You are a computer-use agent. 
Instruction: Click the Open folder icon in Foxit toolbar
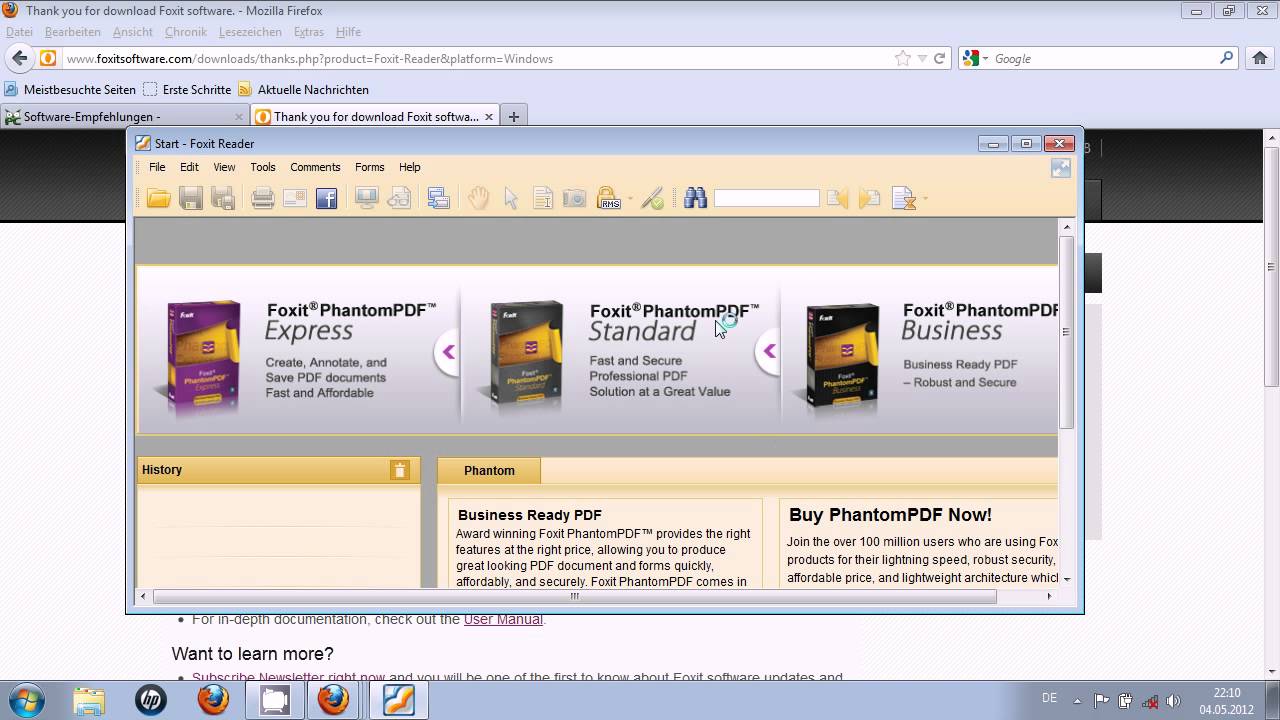(158, 198)
